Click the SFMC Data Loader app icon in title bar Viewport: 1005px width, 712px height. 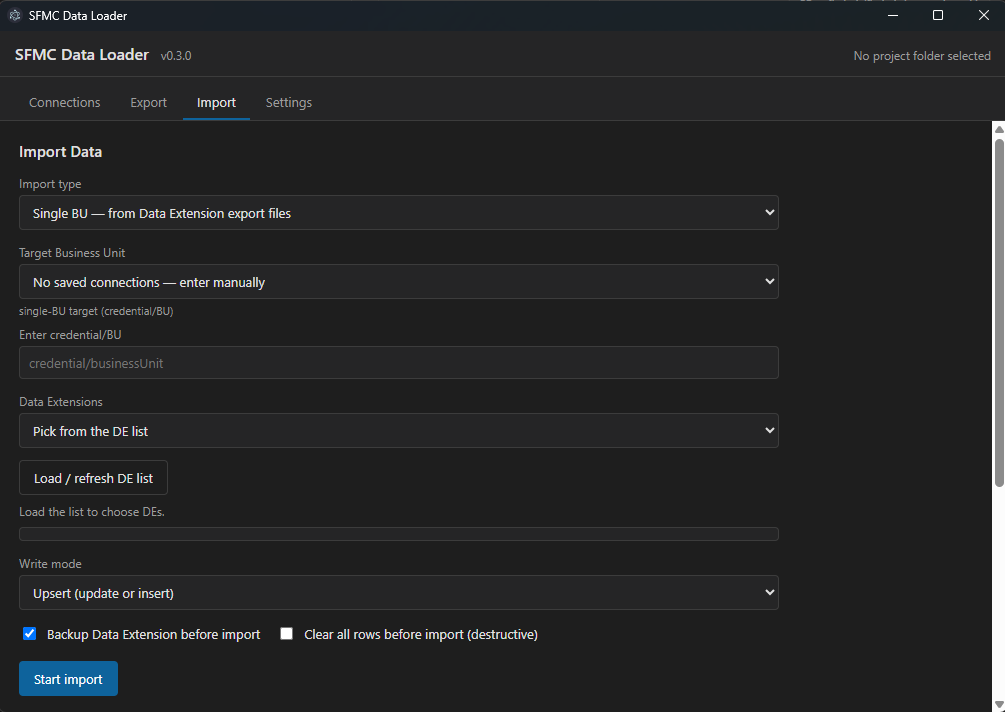tap(15, 15)
